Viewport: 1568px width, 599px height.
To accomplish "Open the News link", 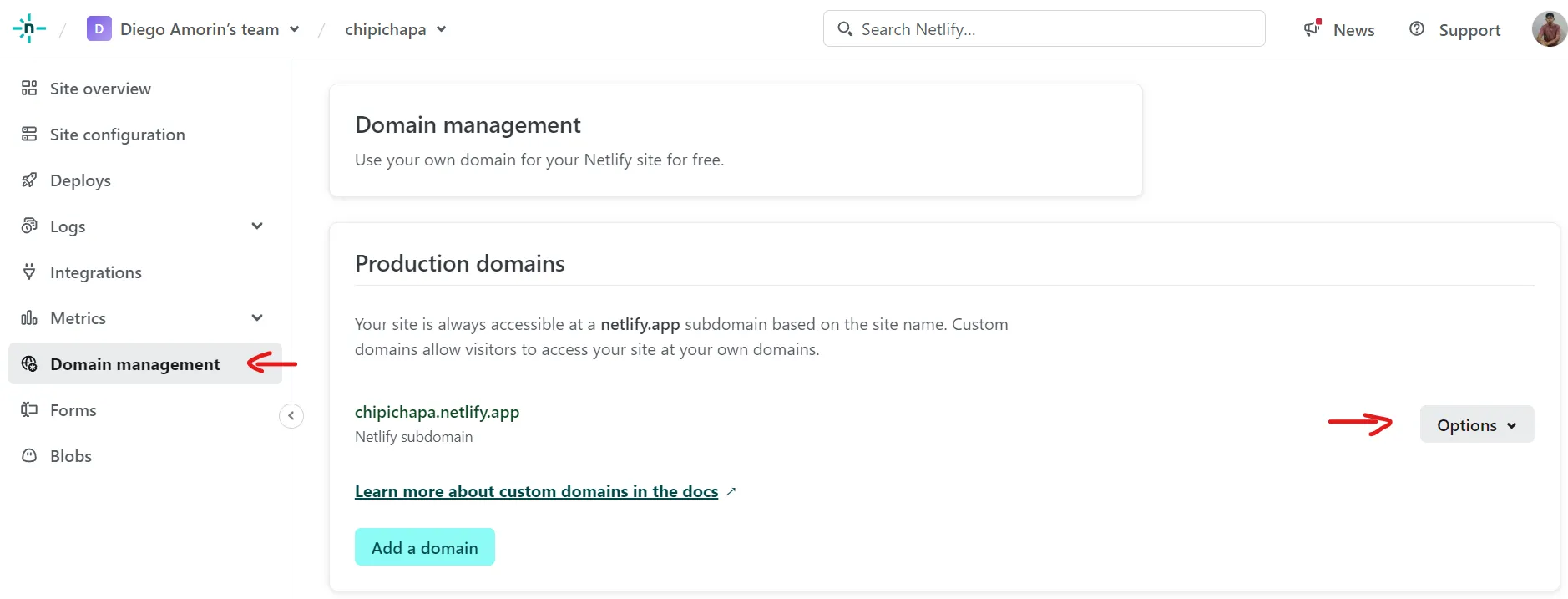I will point(1353,30).
